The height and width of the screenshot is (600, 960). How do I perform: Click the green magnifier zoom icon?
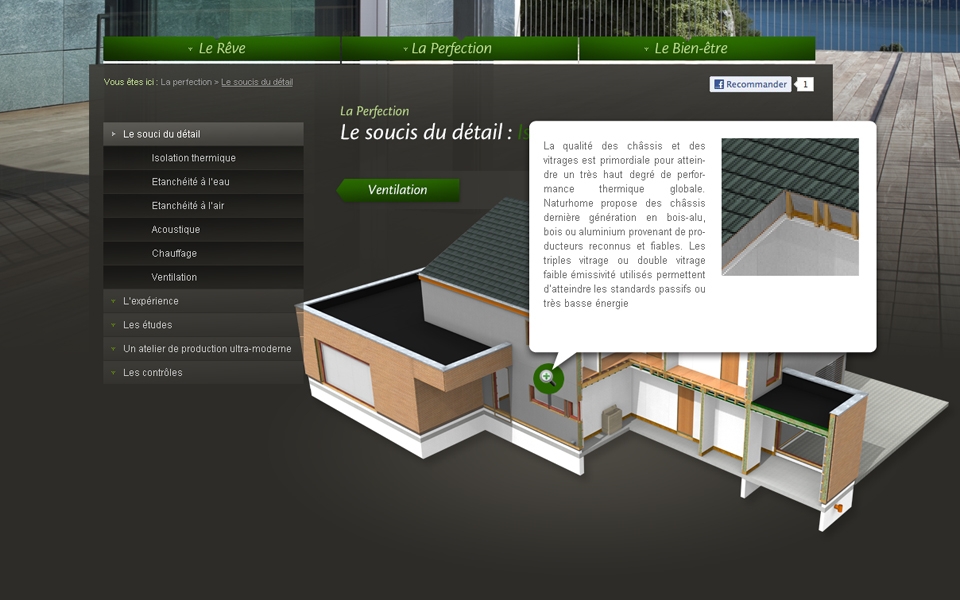pos(548,378)
